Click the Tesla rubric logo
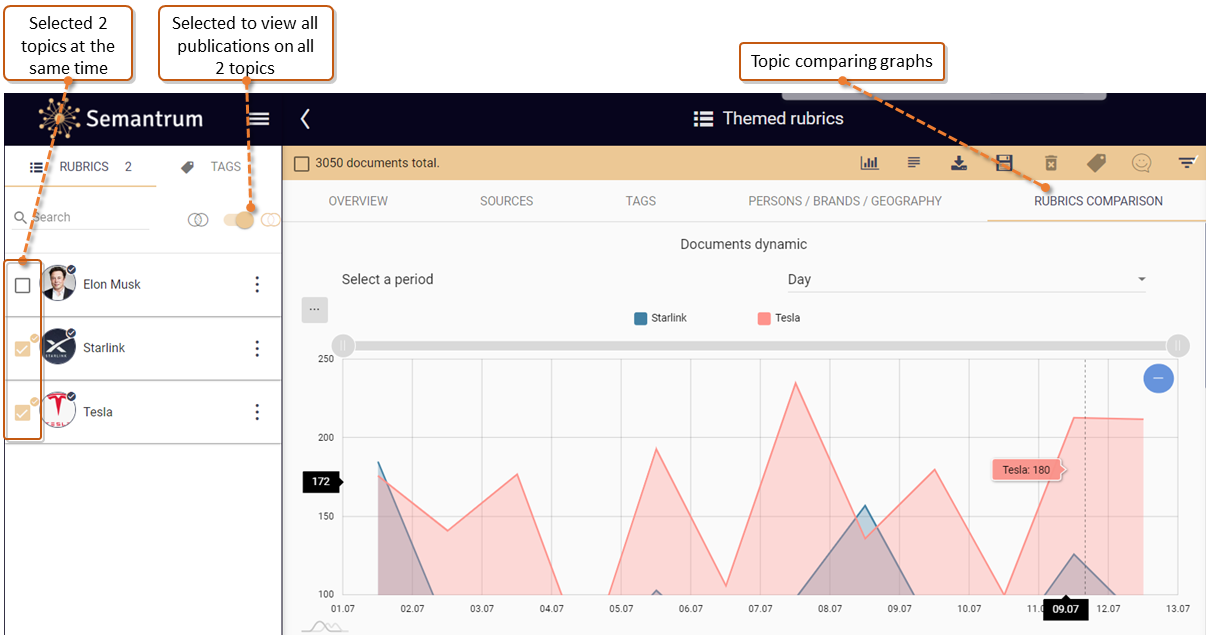 tap(59, 411)
